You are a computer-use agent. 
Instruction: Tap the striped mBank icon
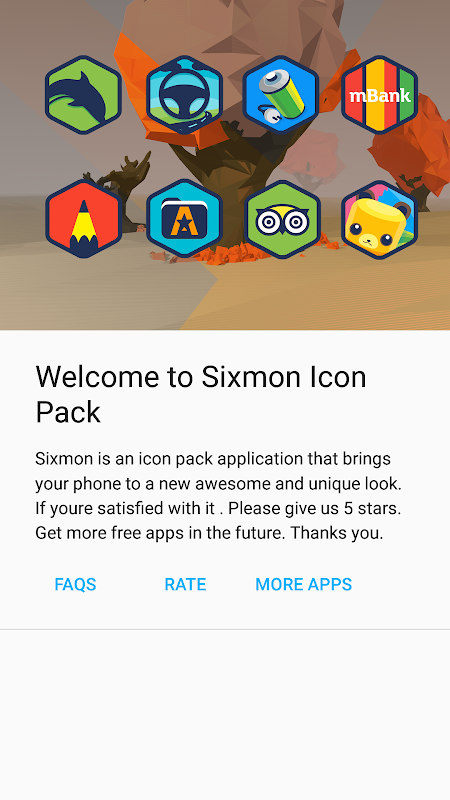(380, 95)
